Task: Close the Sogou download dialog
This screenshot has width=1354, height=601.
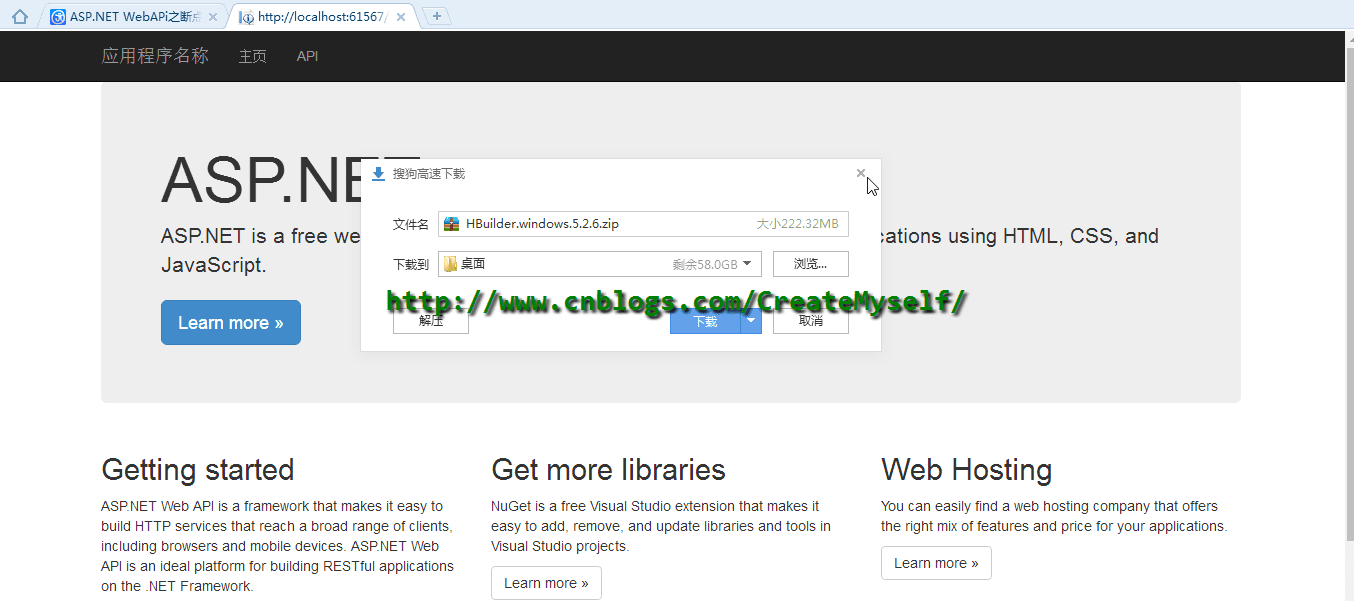Action: (861, 173)
